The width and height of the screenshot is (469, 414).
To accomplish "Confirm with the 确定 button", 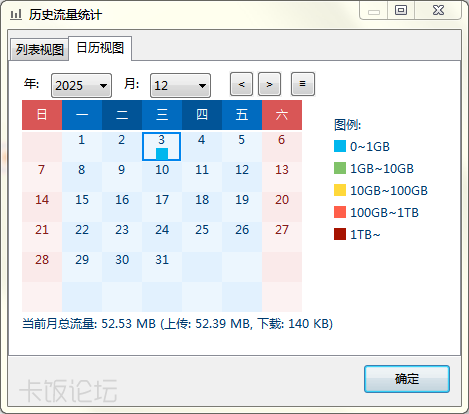I will point(407,379).
